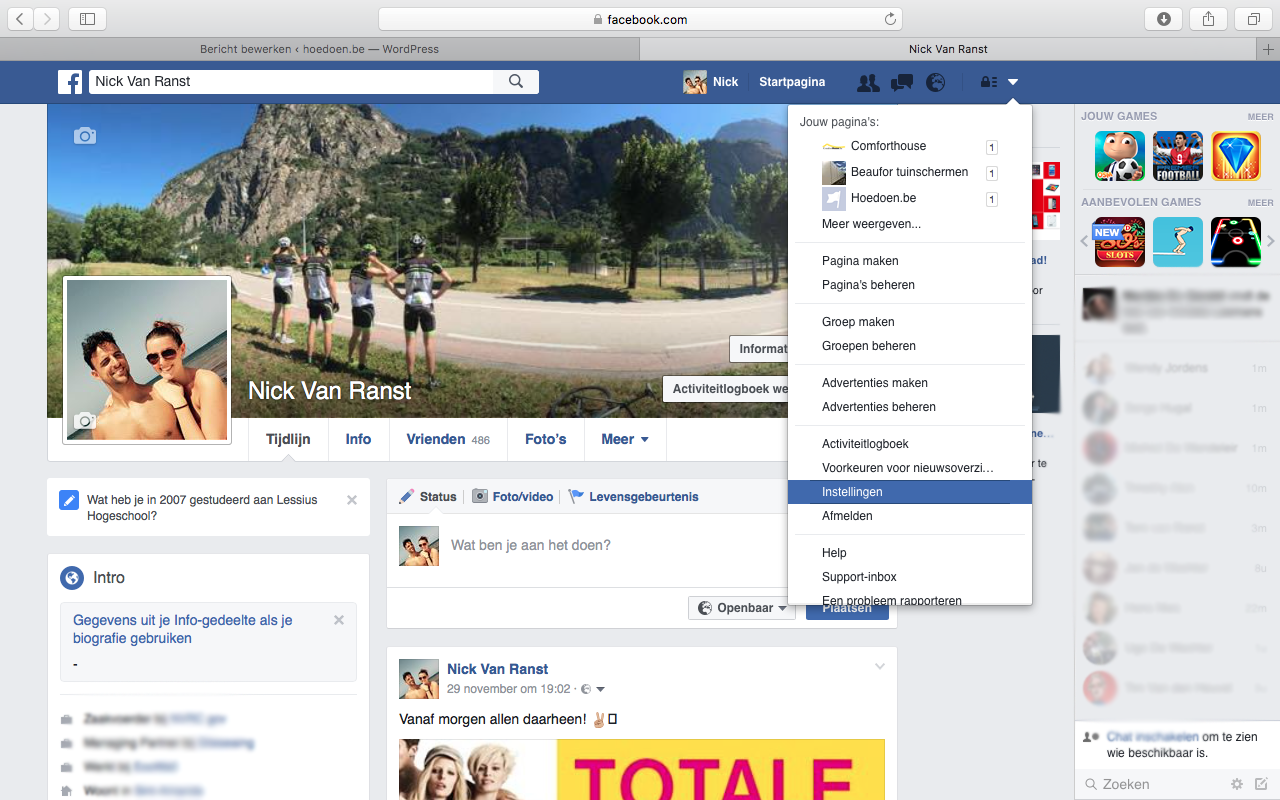Open the Info profile tab
The width and height of the screenshot is (1280, 800).
[x=358, y=439]
